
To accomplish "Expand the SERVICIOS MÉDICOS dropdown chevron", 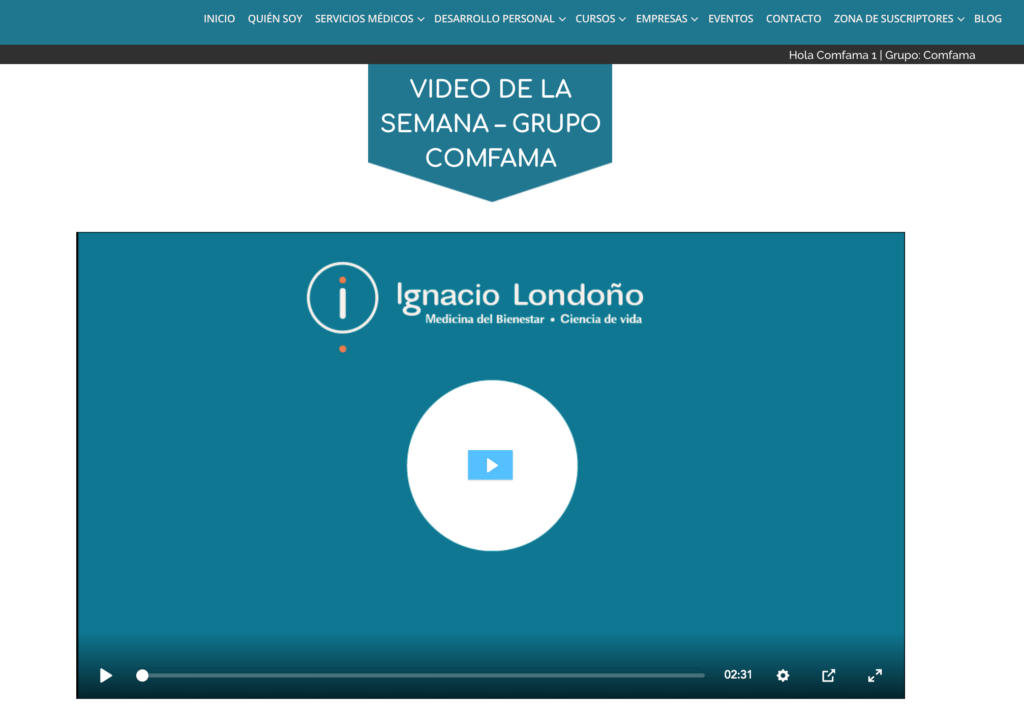I will coord(421,20).
